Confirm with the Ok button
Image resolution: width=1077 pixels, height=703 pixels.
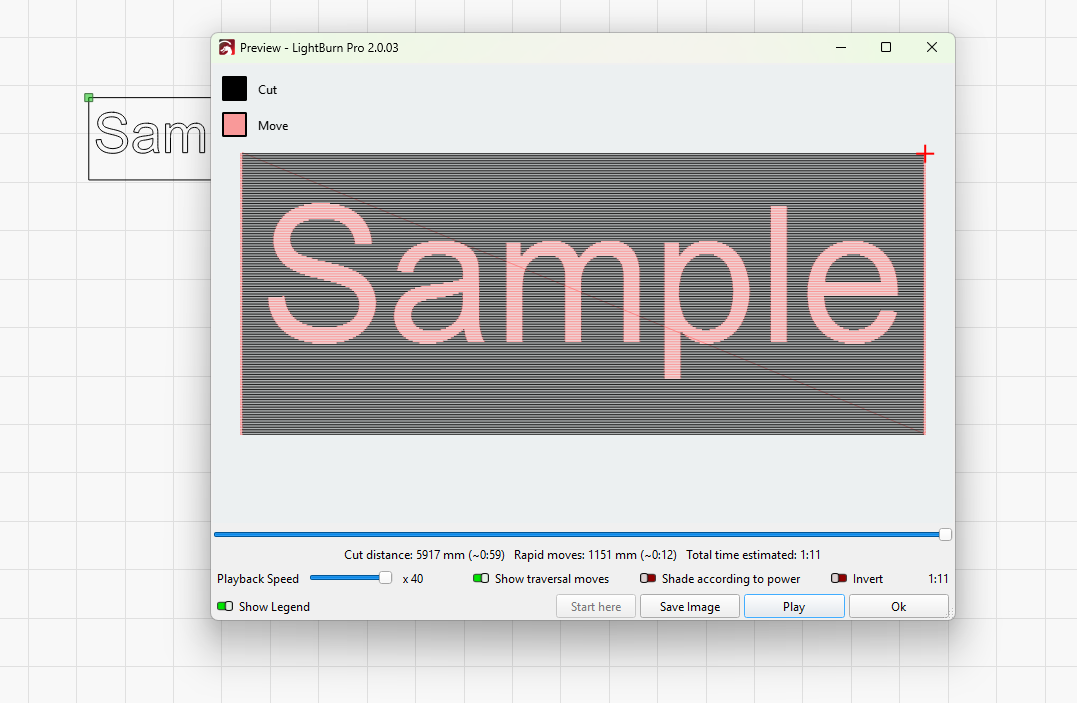[898, 607]
